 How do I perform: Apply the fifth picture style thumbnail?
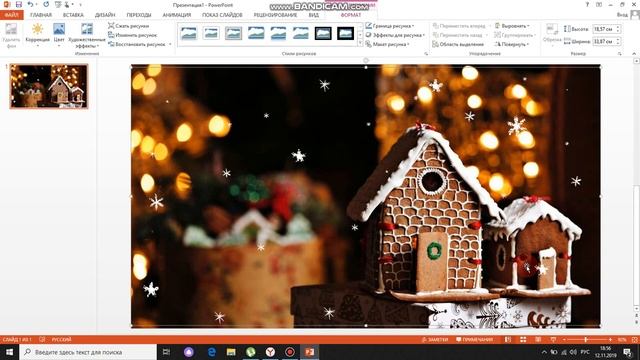coord(278,33)
